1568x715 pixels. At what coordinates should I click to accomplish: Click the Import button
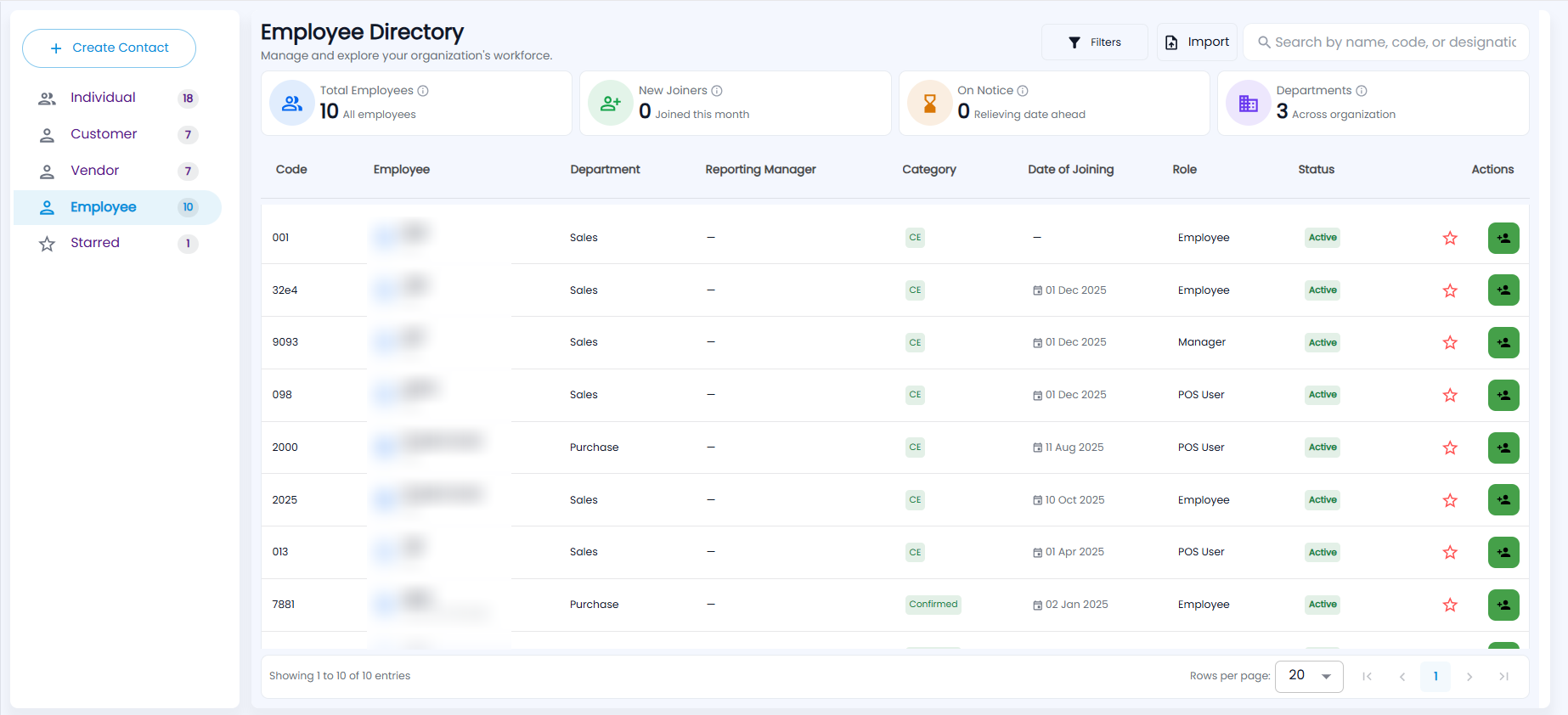pyautogui.click(x=1197, y=42)
